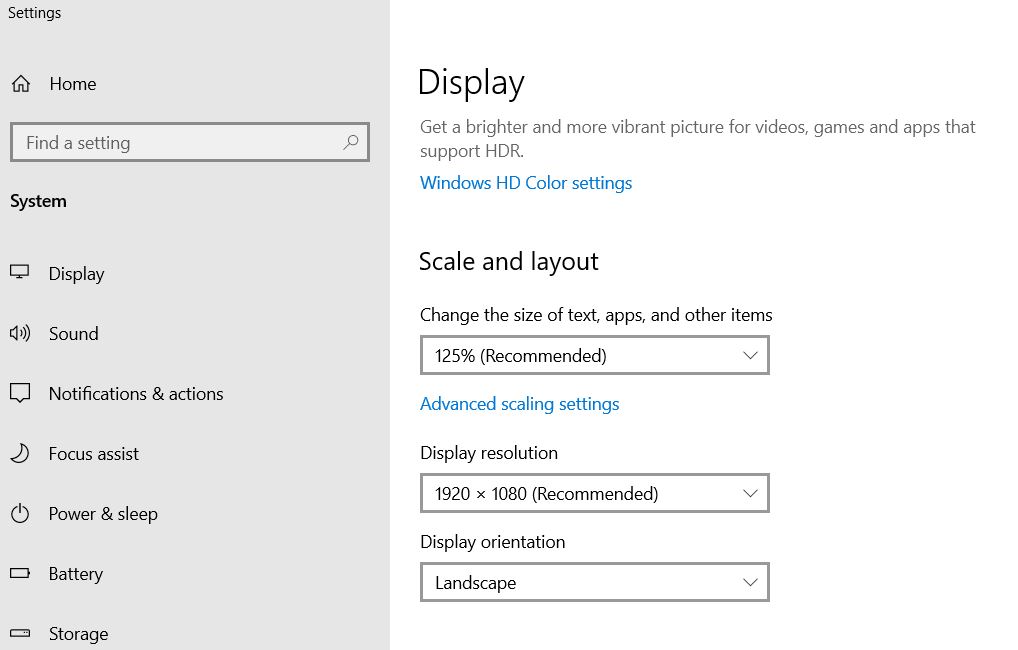Screen dimensions: 1018x650
Task: Open the 125% (Recommended) scale dropdown
Action: 595,355
